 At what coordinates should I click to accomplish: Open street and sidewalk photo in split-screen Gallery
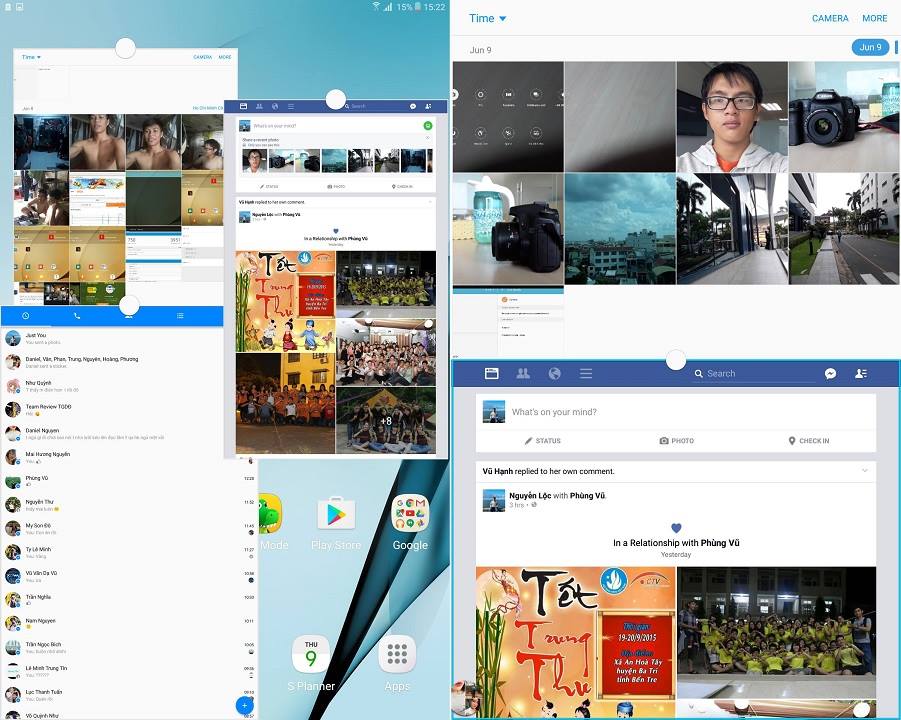(x=845, y=229)
